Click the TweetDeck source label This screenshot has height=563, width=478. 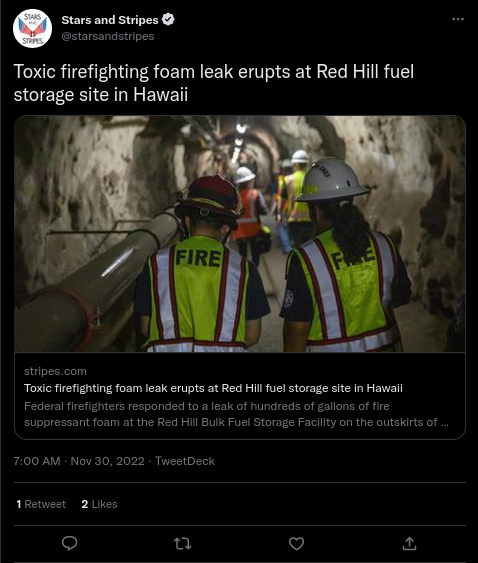coord(185,461)
